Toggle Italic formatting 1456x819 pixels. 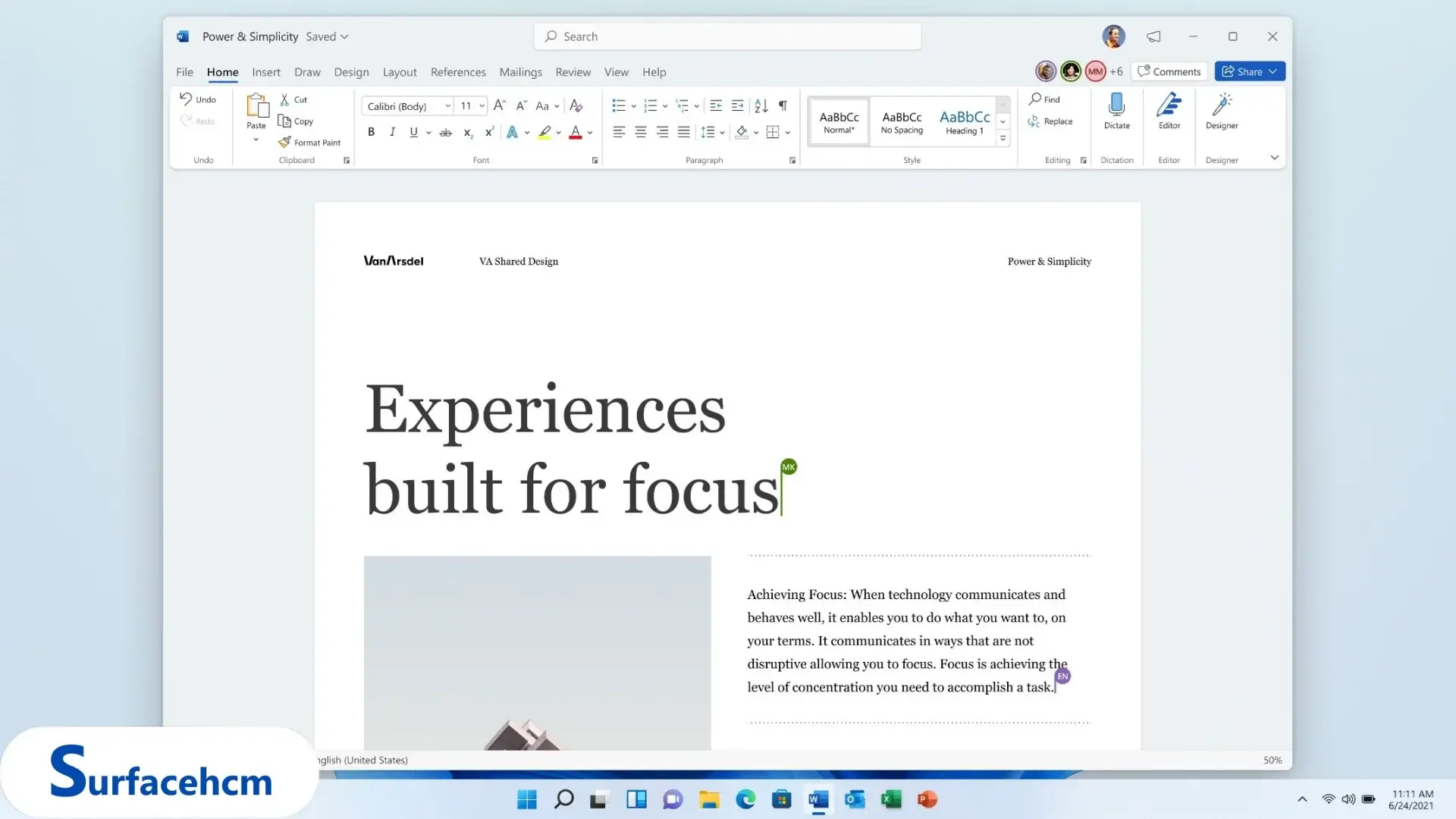pos(392,133)
